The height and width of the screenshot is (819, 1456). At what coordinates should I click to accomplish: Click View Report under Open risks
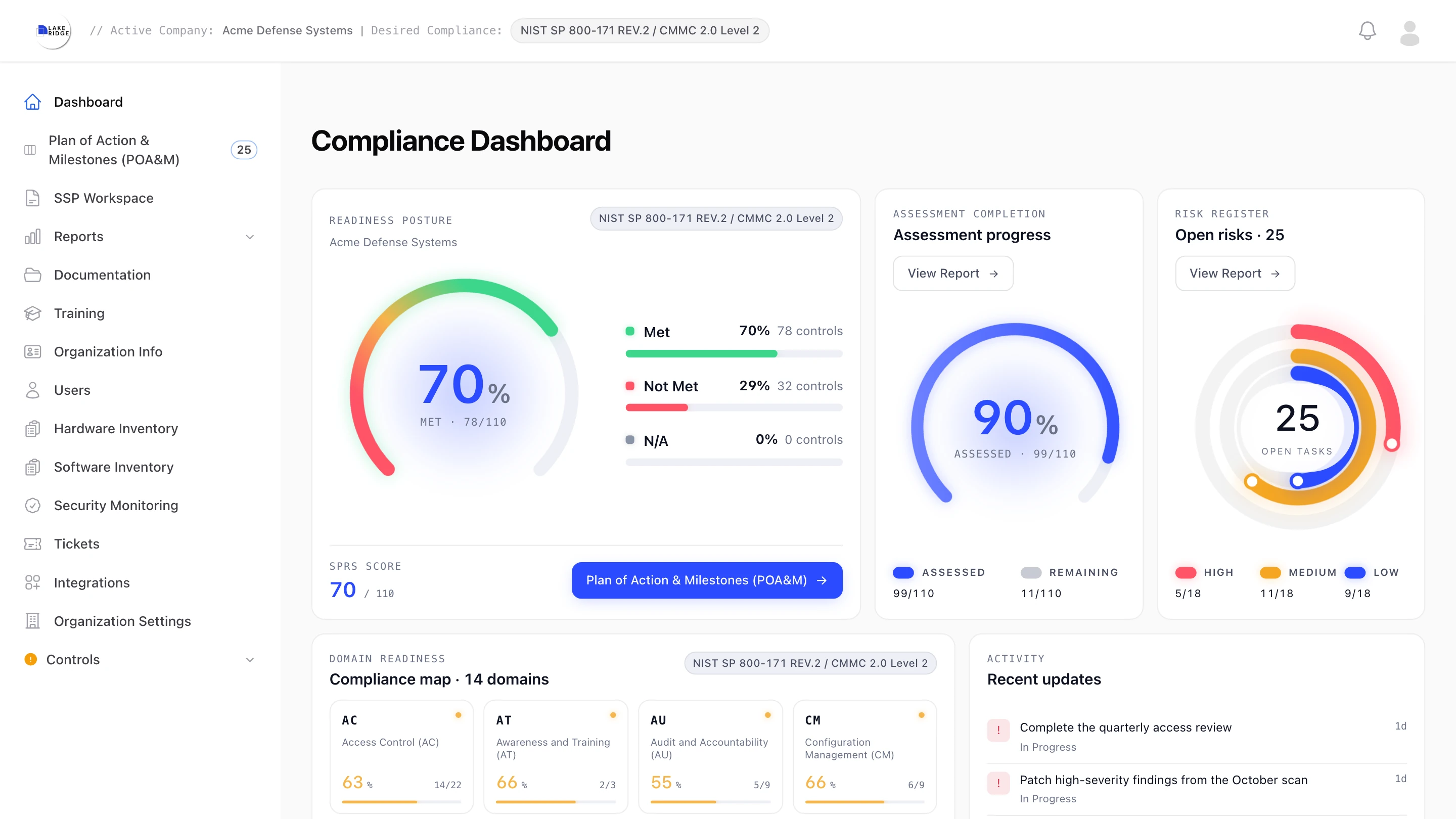pos(1235,273)
